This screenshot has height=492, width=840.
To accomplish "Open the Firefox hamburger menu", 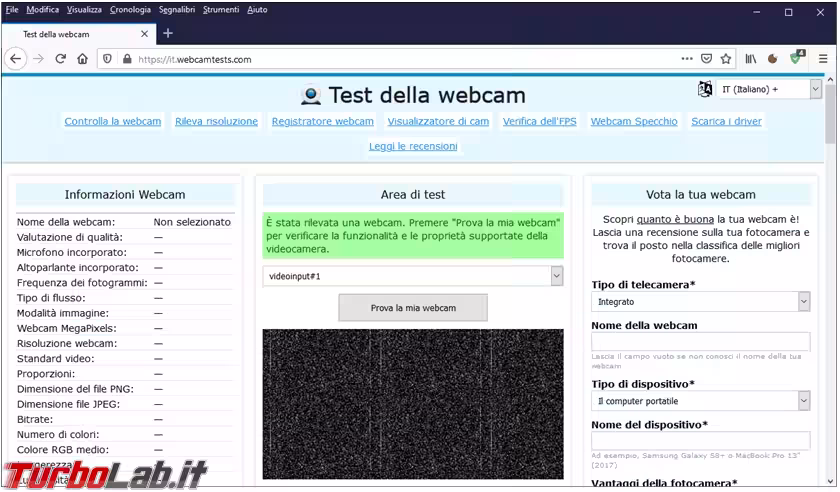I will [823, 59].
